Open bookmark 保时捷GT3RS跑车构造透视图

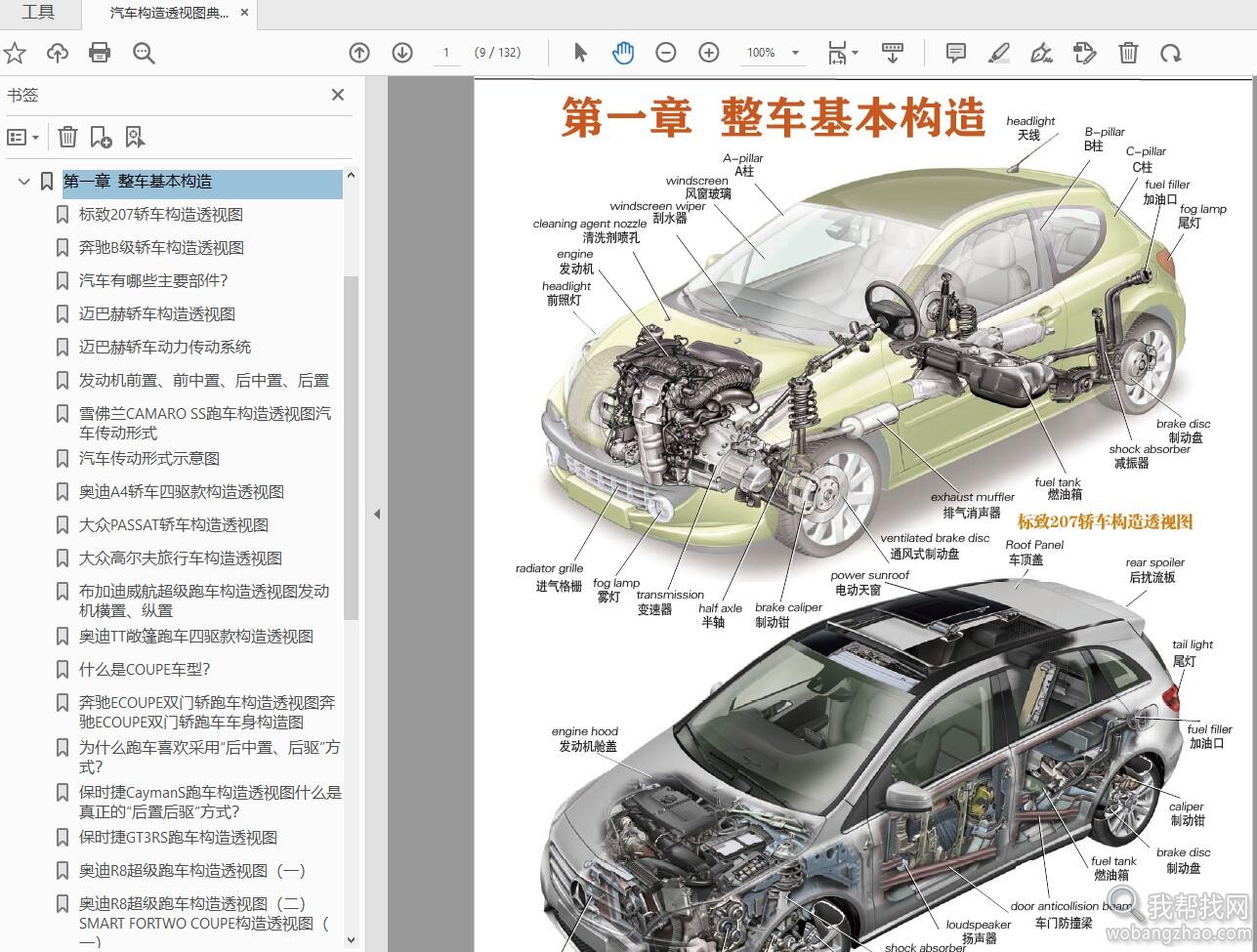coord(178,837)
